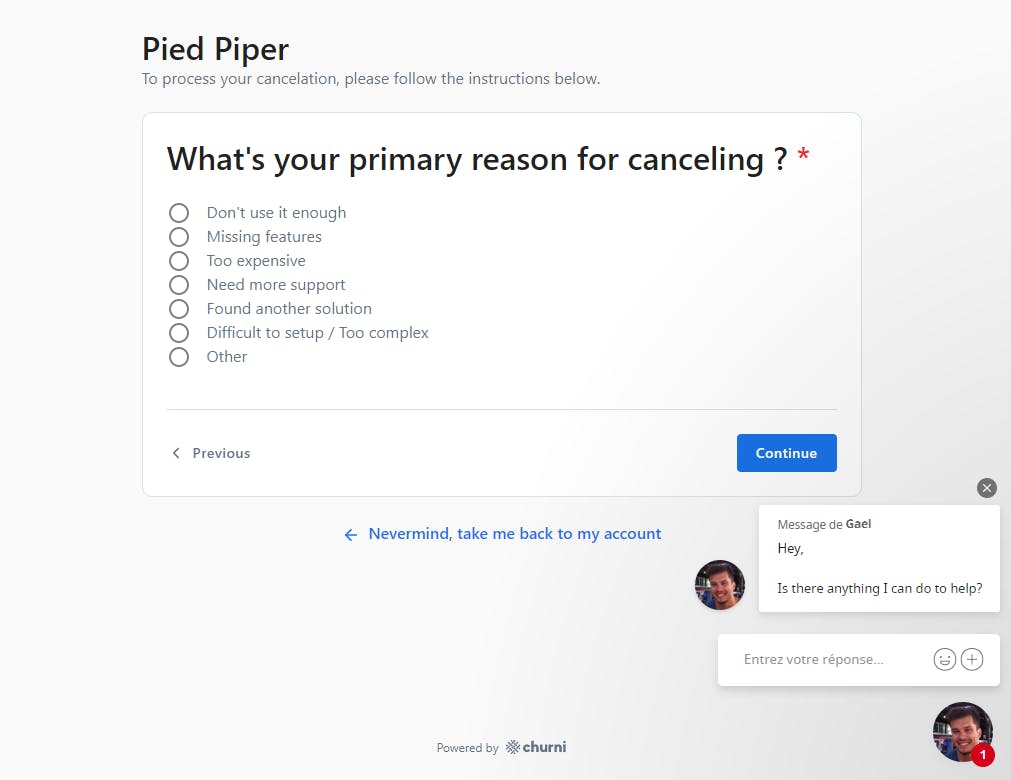Click "Nevermind, take me back to my account"
Viewport: 1011px width, 780px height.
coord(514,534)
